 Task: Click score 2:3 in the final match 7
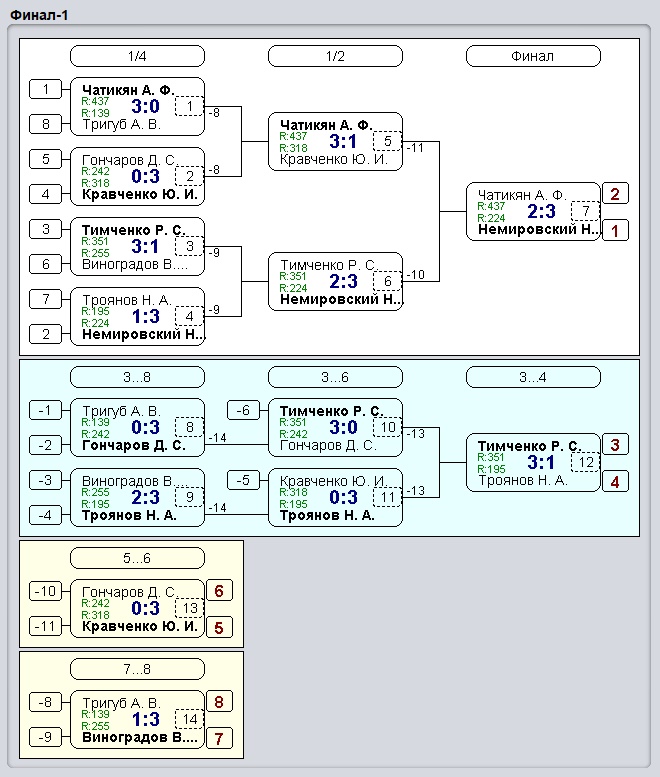[542, 211]
